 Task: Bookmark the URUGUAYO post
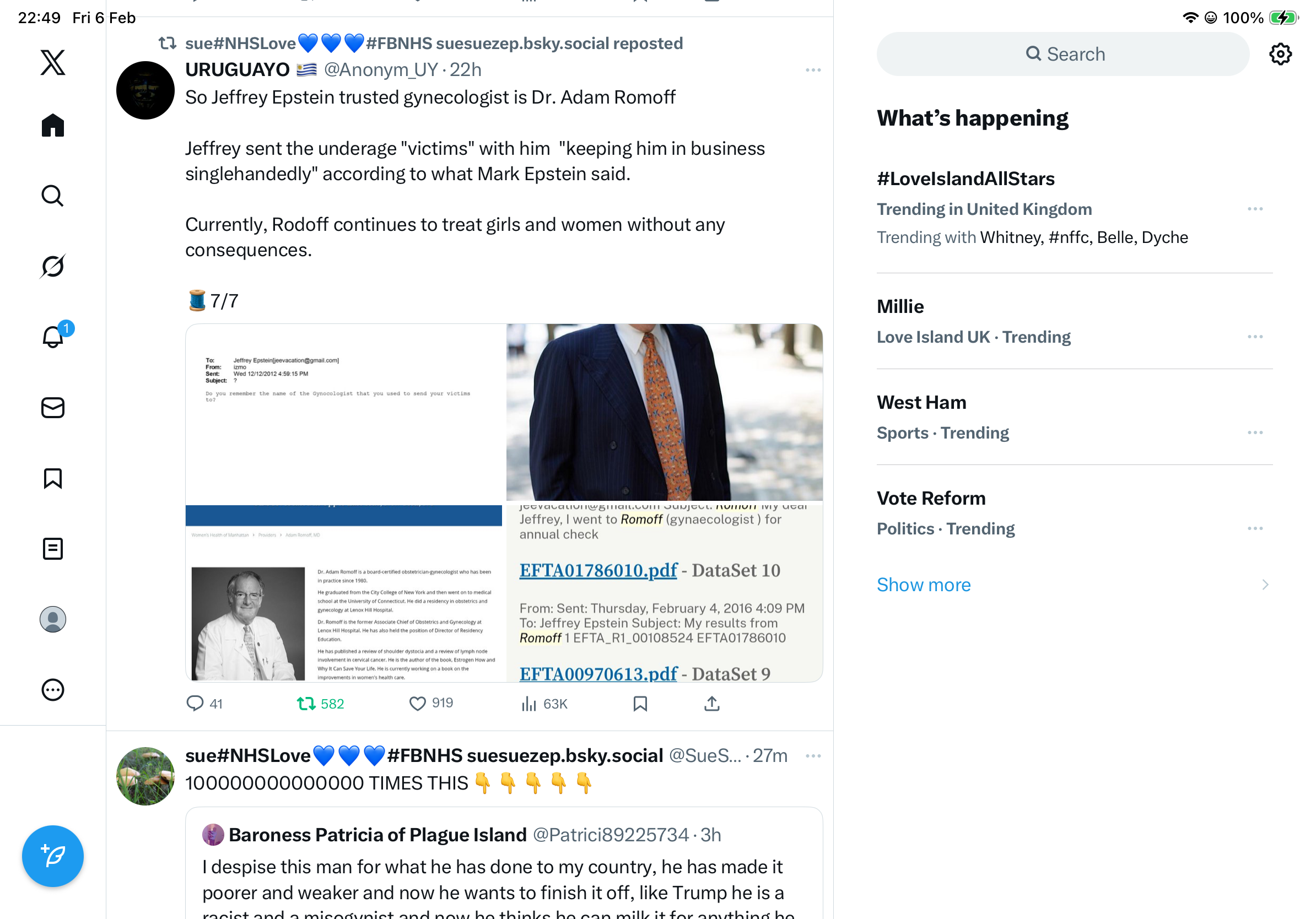tap(640, 703)
